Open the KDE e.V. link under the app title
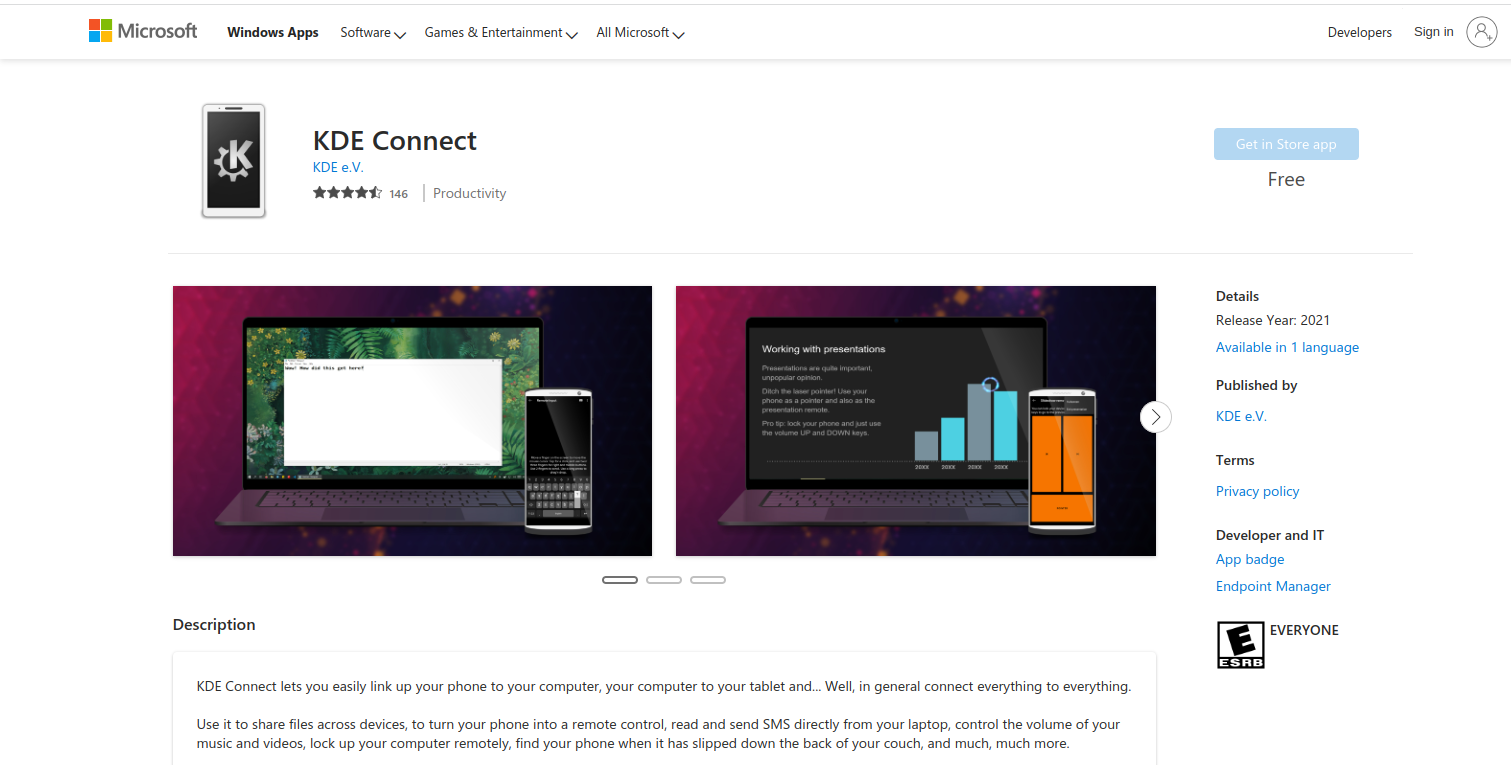The image size is (1511, 765). pos(338,168)
